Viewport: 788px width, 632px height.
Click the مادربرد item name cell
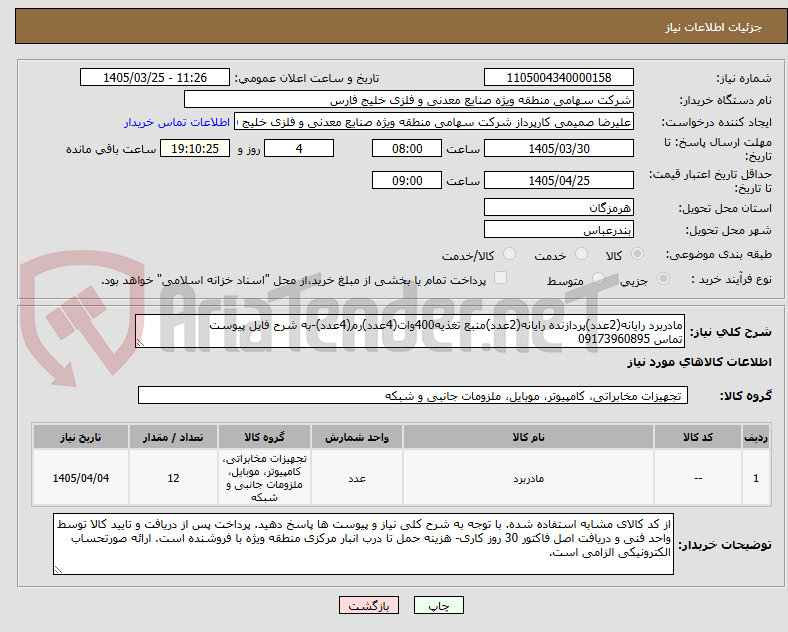pos(528,478)
